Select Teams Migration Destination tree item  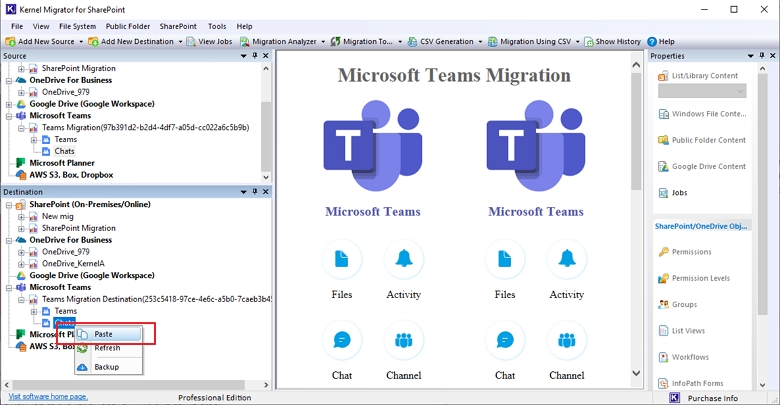[156, 300]
